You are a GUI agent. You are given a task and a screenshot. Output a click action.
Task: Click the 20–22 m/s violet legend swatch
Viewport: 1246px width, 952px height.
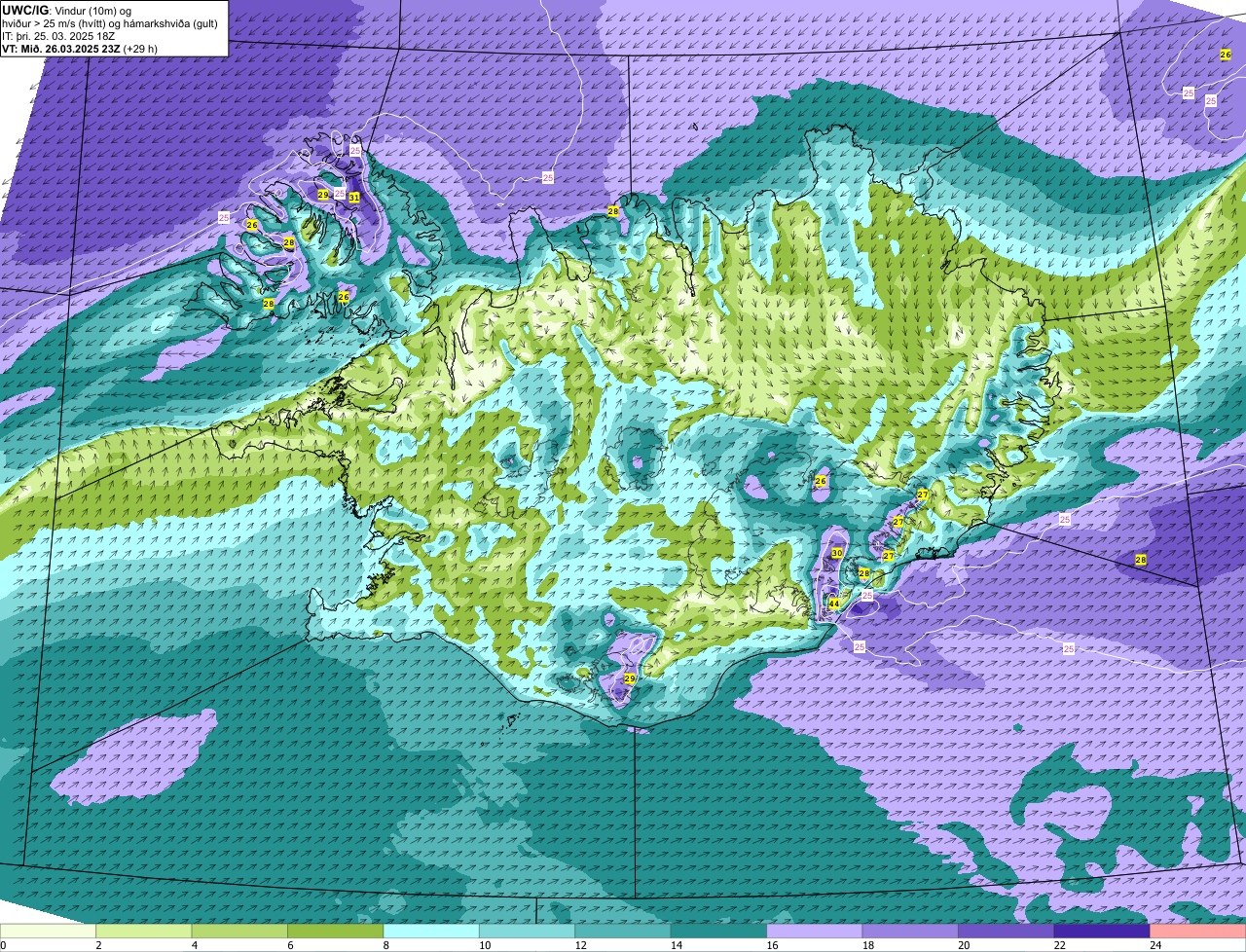click(1007, 931)
